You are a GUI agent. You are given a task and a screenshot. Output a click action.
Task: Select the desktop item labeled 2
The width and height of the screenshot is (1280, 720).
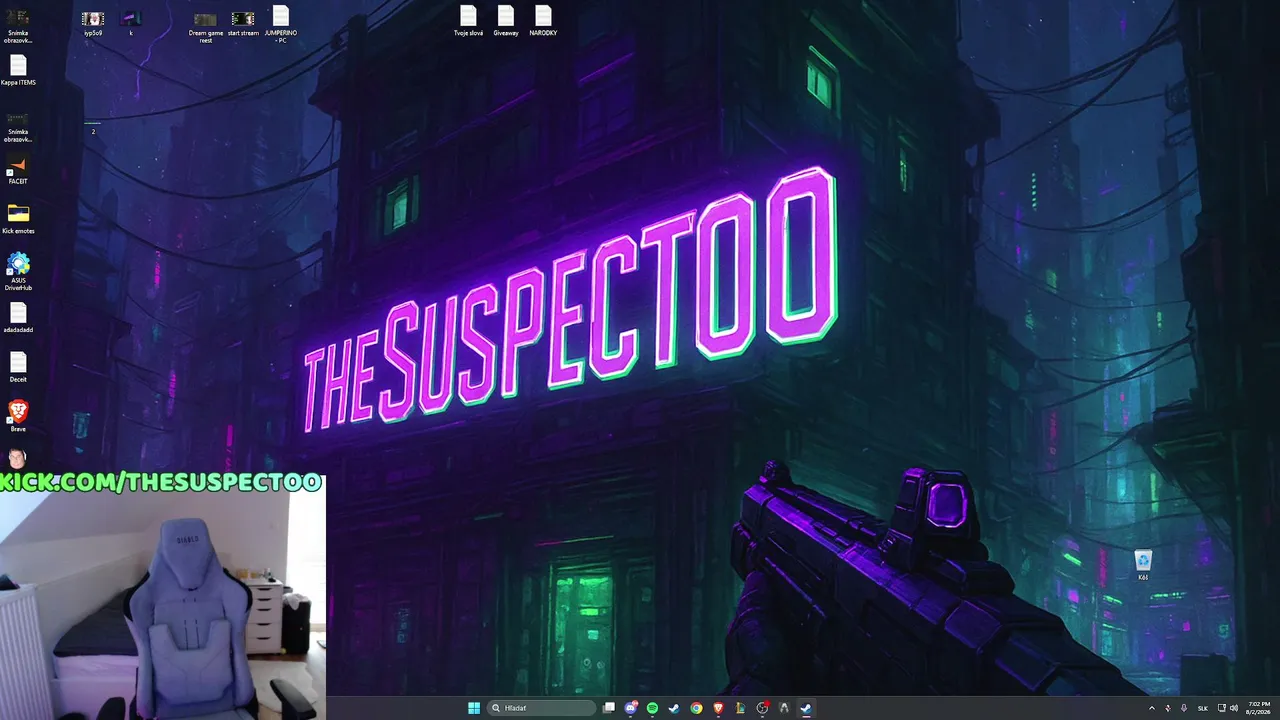93,126
